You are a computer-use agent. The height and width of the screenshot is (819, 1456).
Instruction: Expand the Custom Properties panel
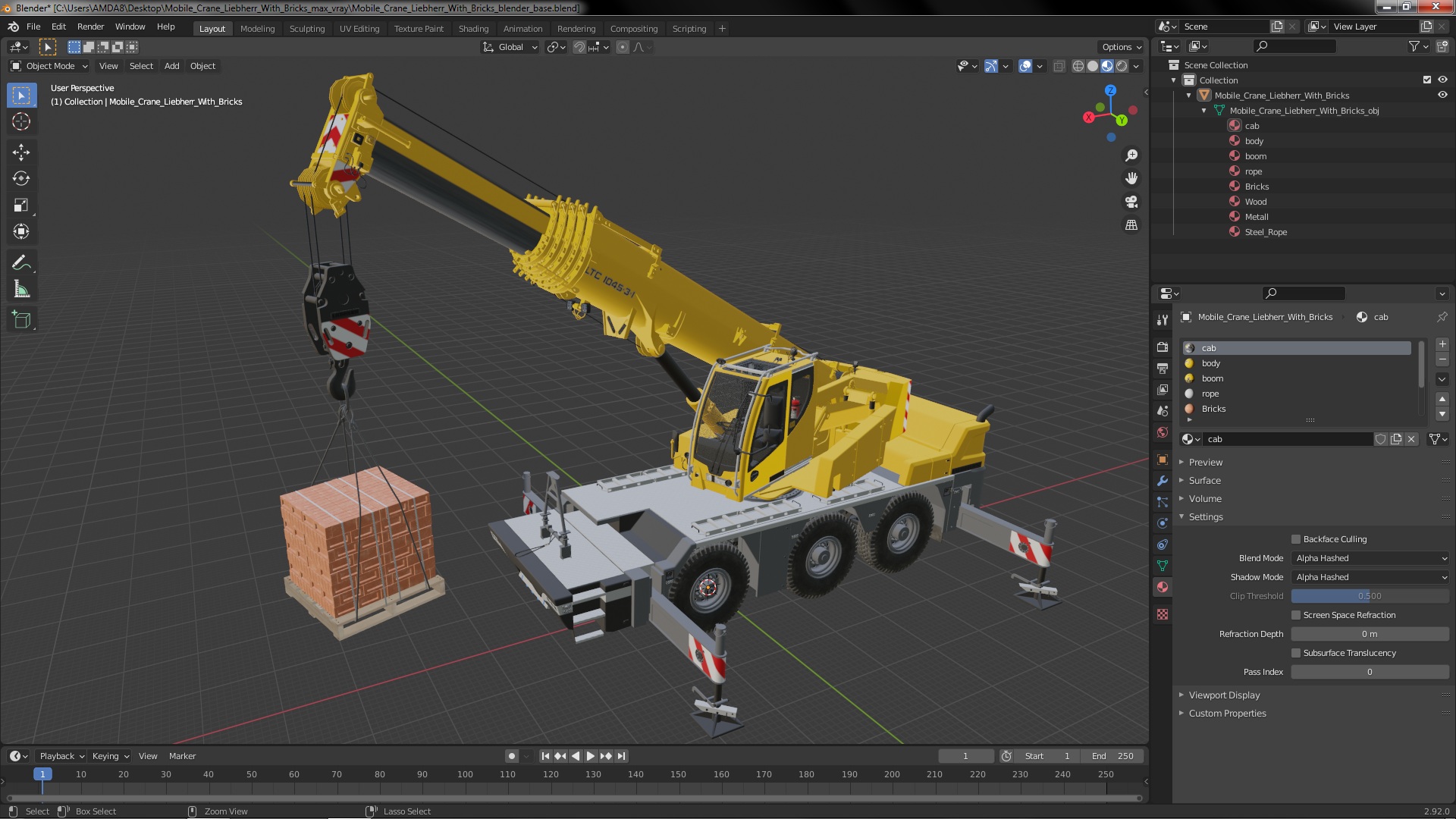[x=1227, y=713]
